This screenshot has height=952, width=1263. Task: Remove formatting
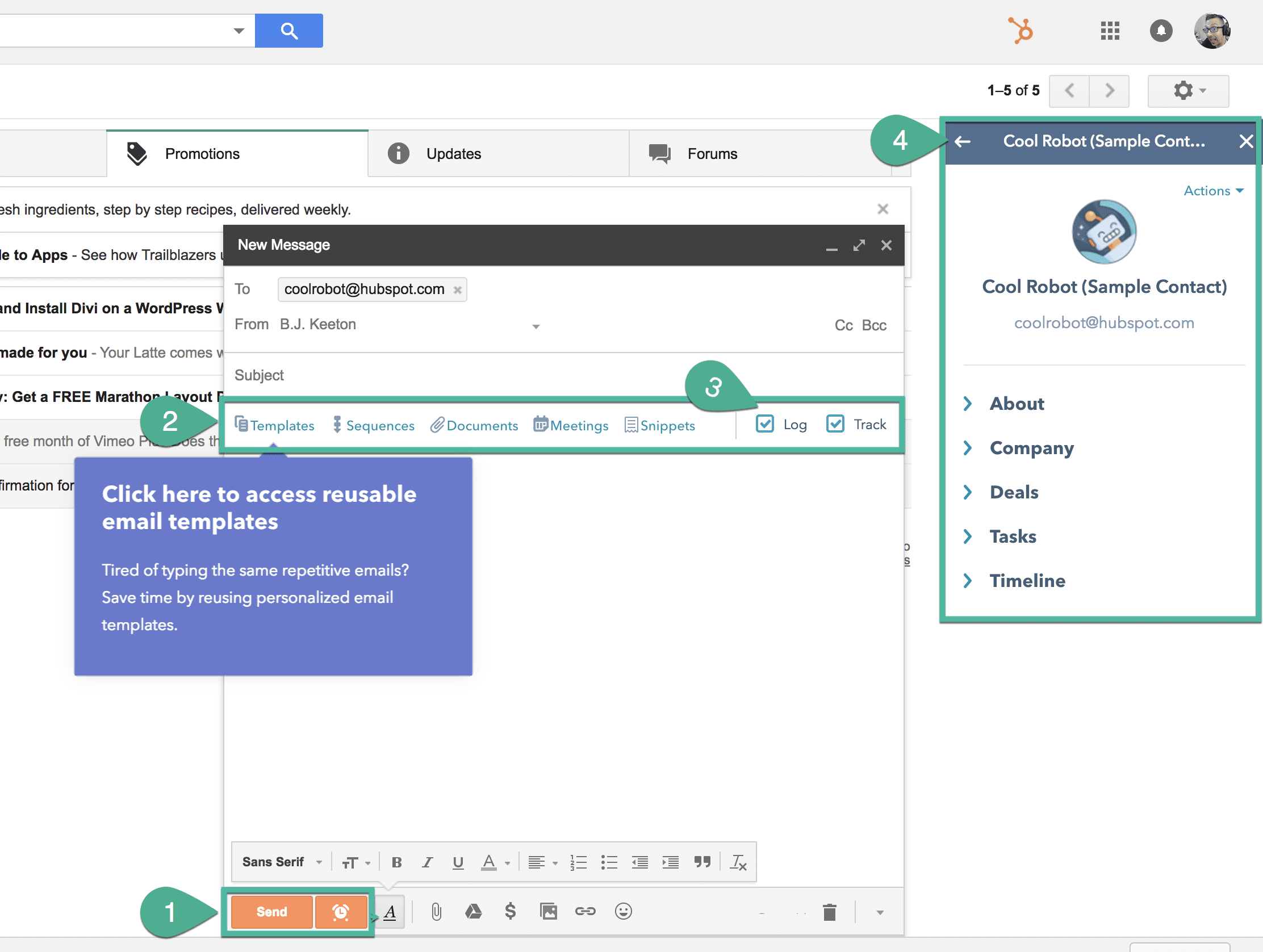pyautogui.click(x=738, y=863)
